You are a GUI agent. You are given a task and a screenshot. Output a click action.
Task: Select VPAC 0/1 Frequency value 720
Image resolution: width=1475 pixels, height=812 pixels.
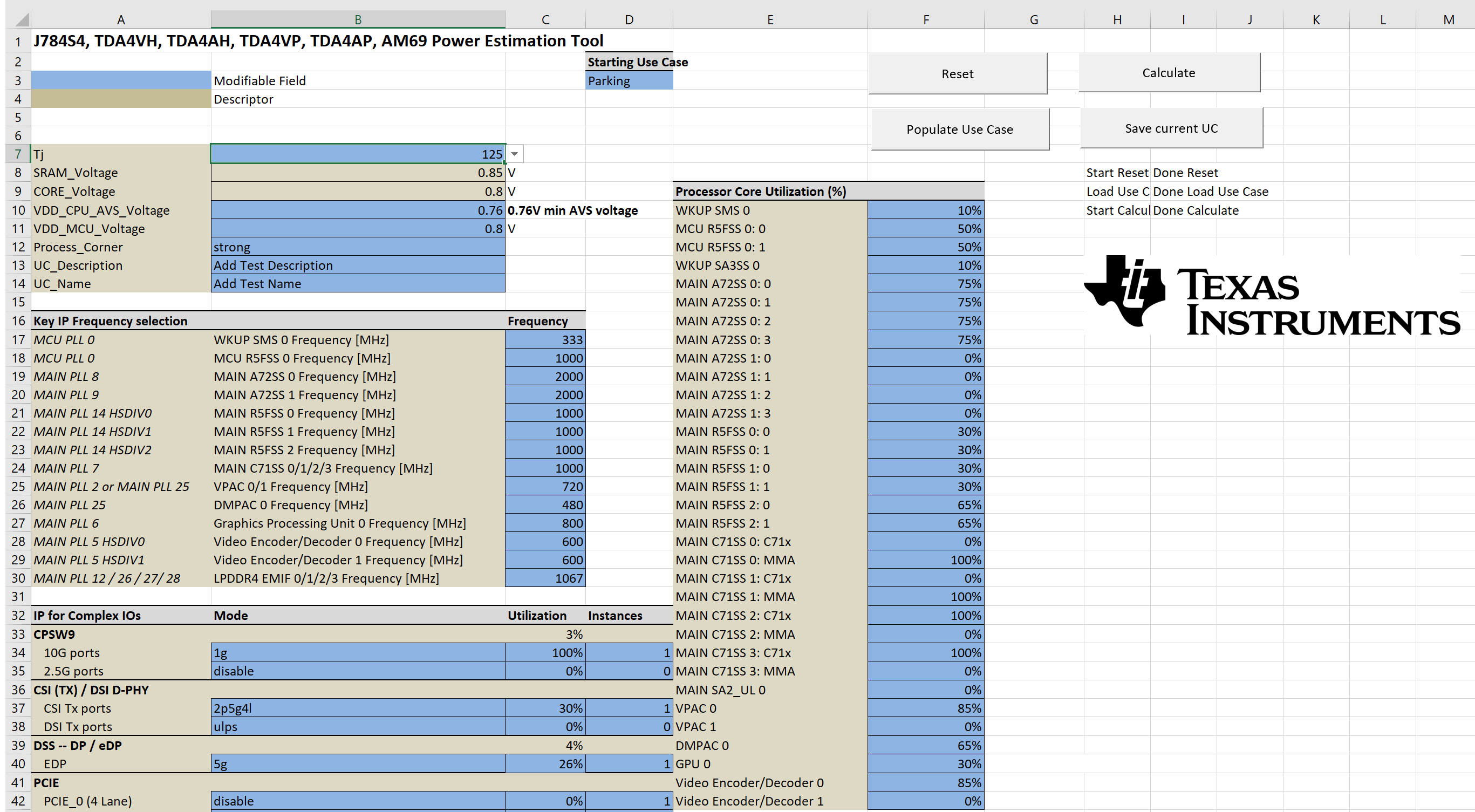pyautogui.click(x=545, y=486)
